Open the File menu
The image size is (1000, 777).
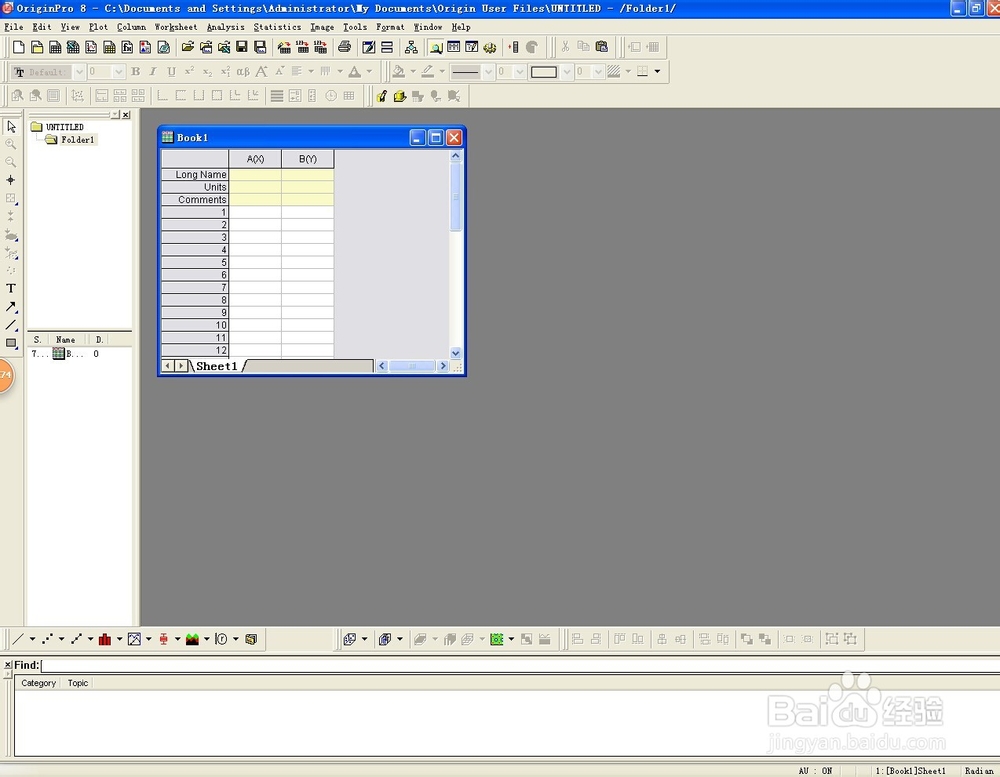tap(13, 27)
